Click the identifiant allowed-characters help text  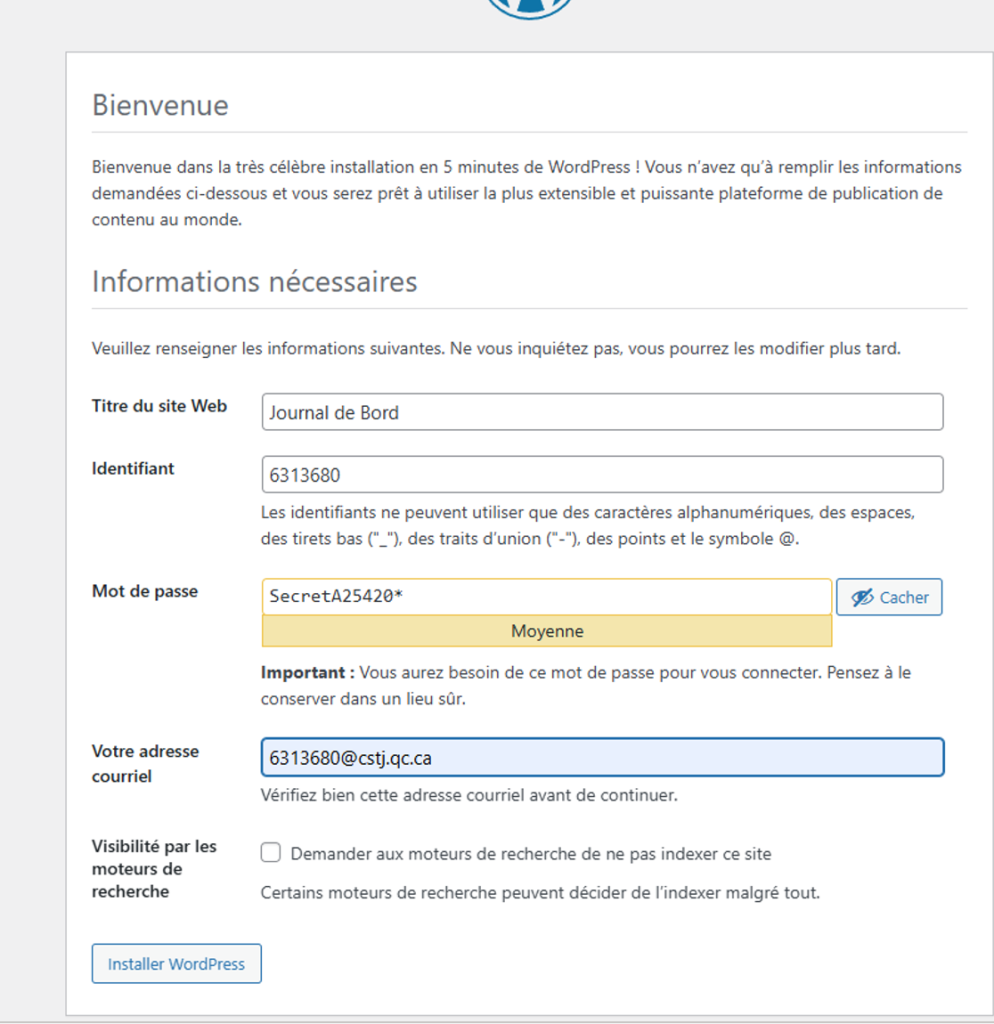(x=588, y=526)
